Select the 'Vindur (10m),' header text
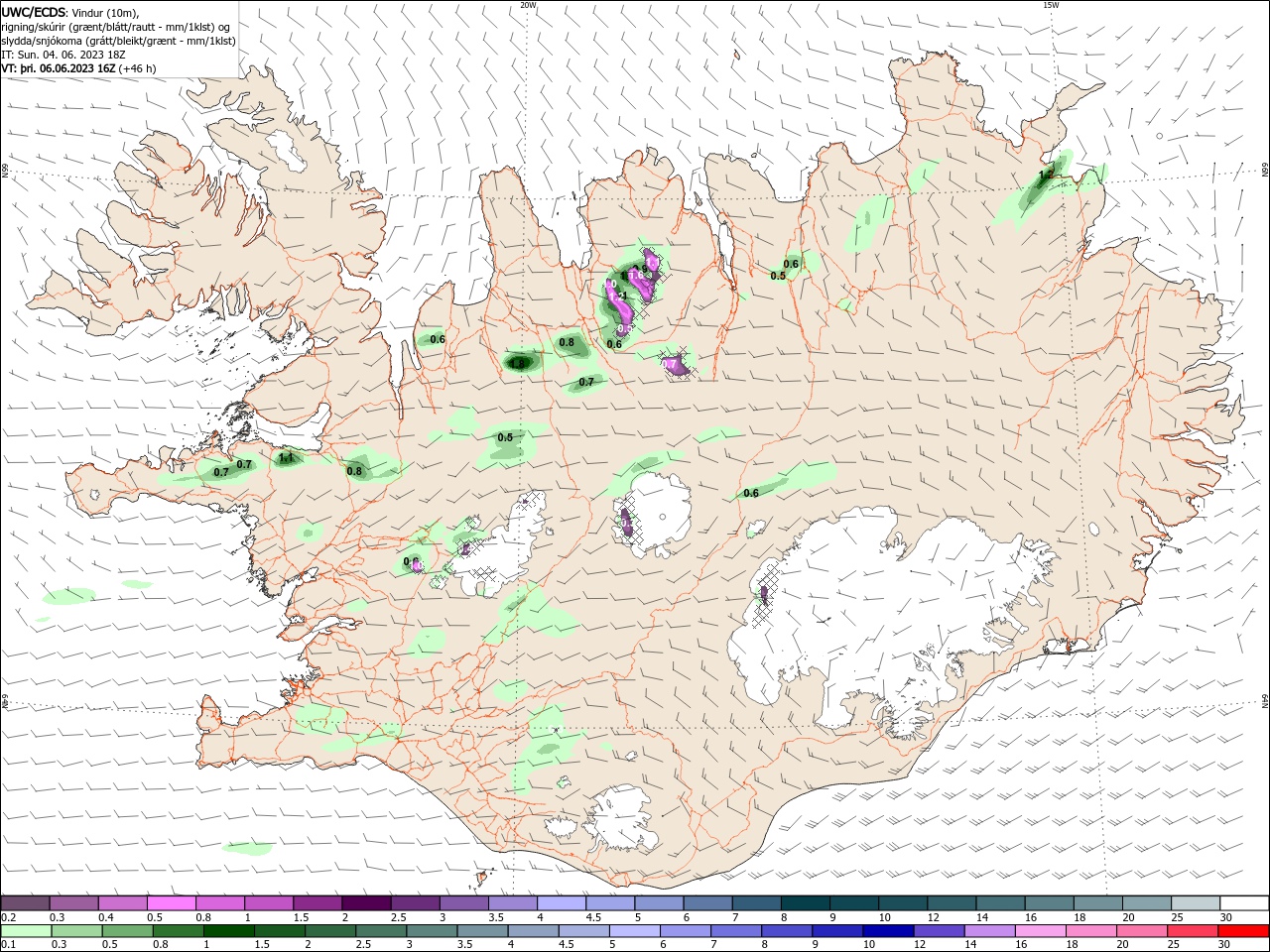 tap(106, 12)
